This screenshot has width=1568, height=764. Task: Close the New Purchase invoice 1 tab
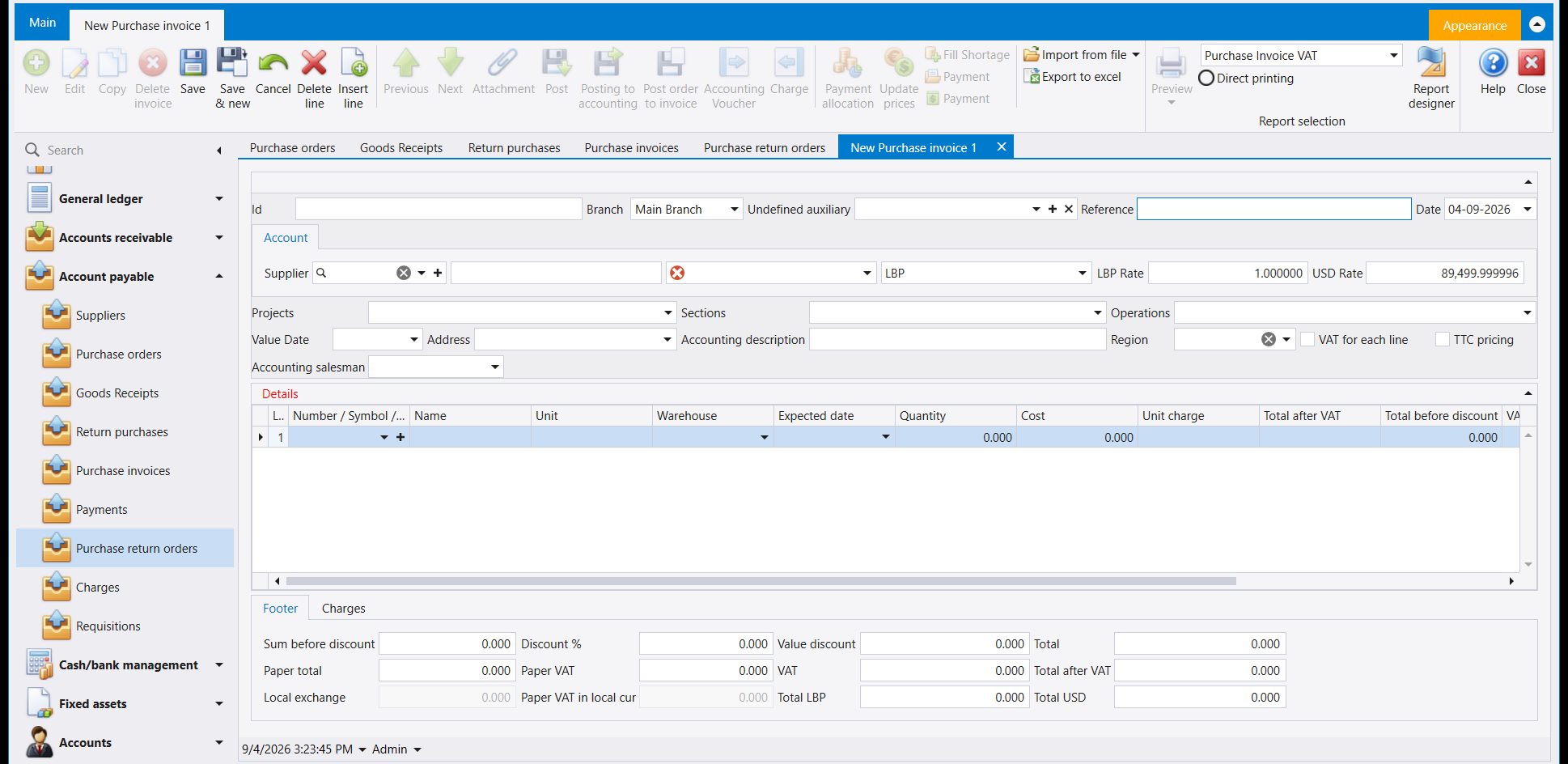coord(1002,146)
